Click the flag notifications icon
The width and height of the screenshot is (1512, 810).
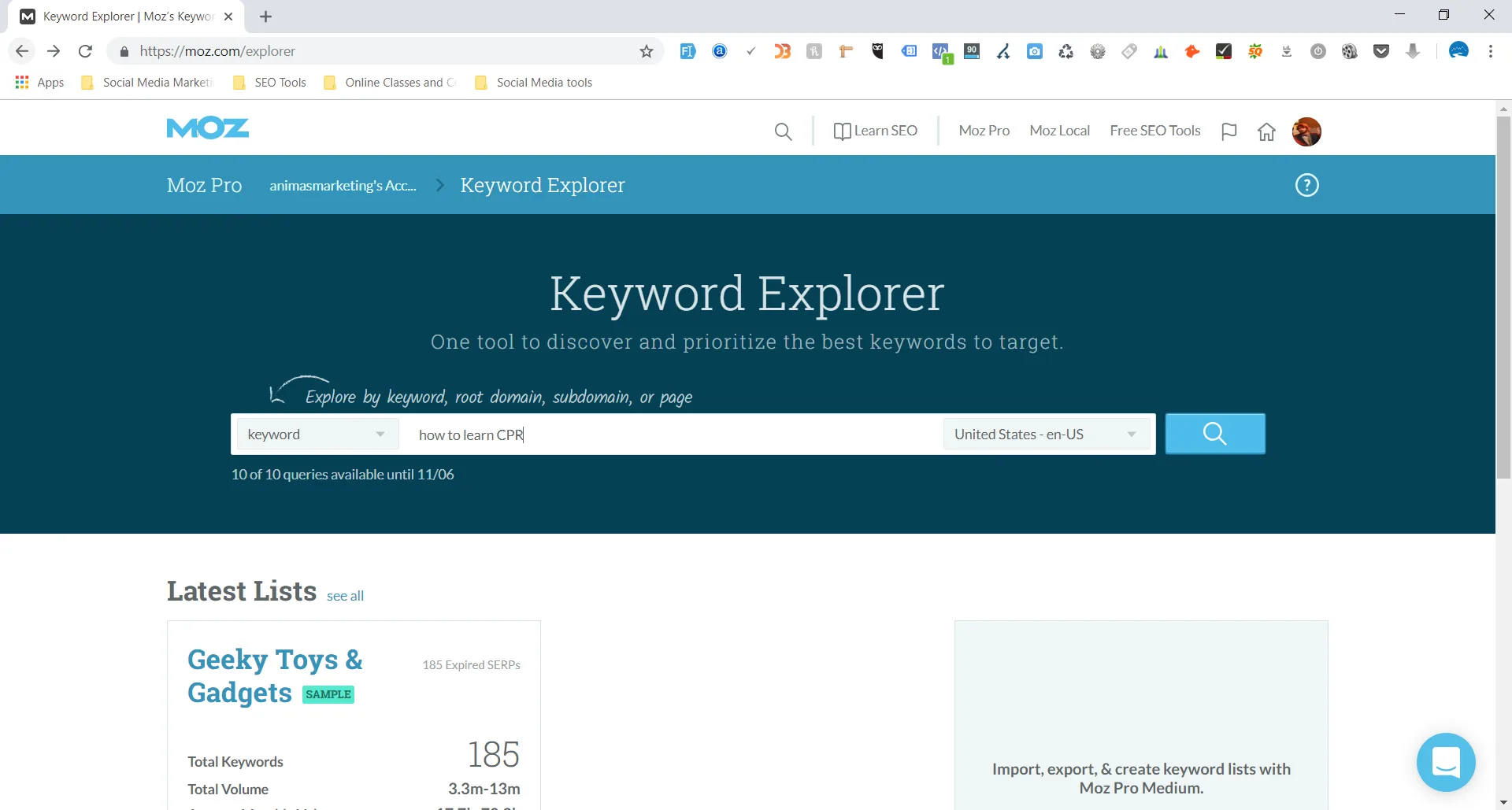[1228, 131]
